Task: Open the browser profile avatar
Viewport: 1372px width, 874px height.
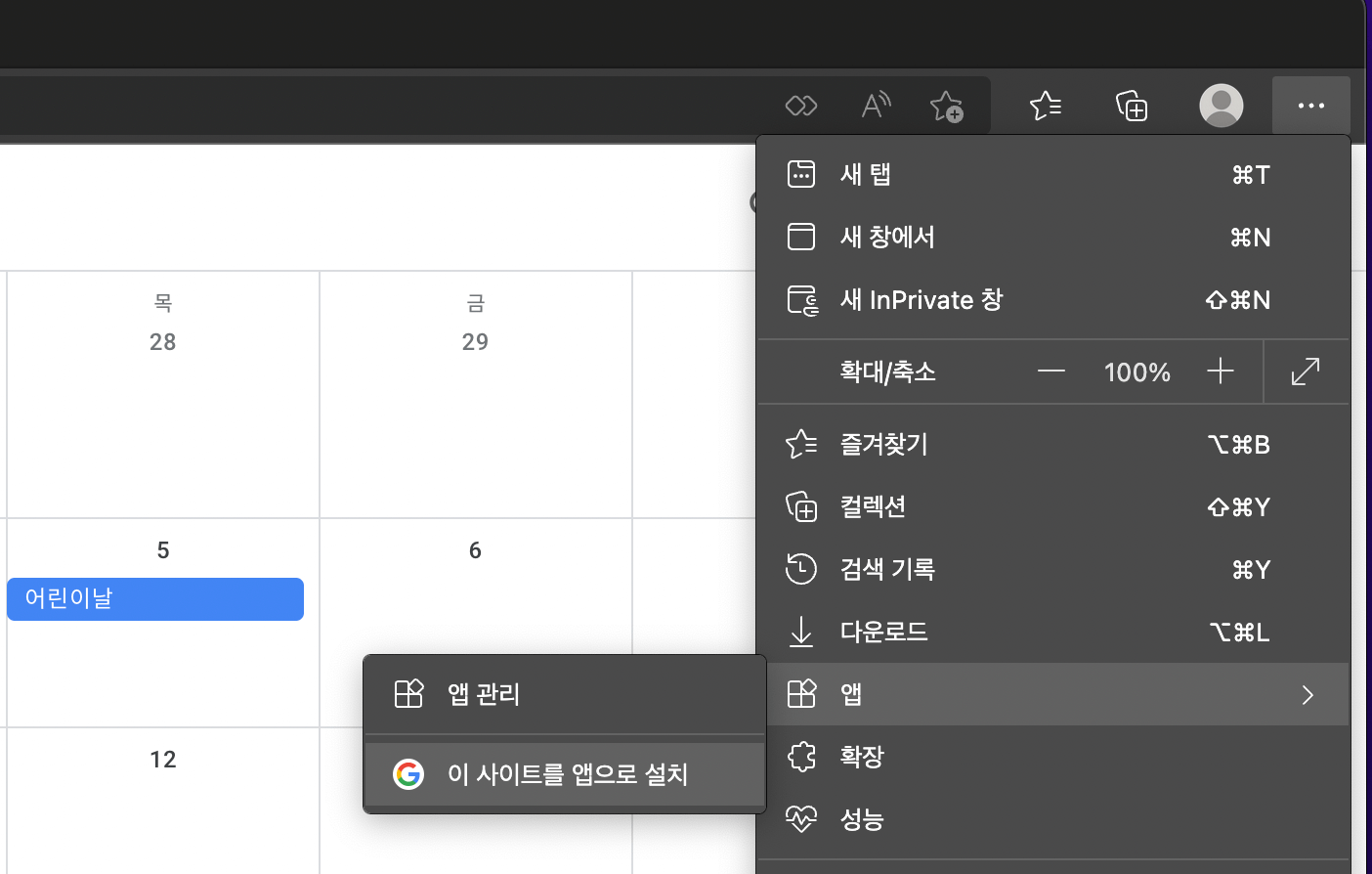Action: click(1221, 106)
